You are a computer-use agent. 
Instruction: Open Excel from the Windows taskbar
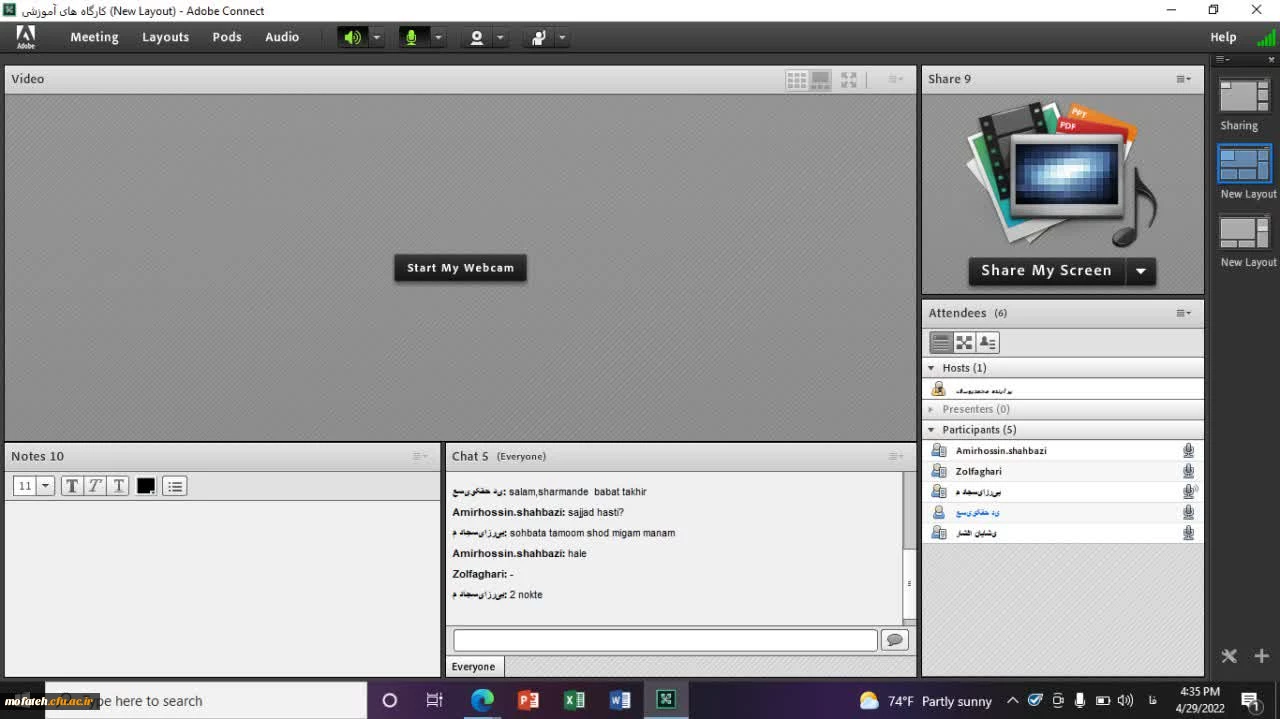point(574,700)
